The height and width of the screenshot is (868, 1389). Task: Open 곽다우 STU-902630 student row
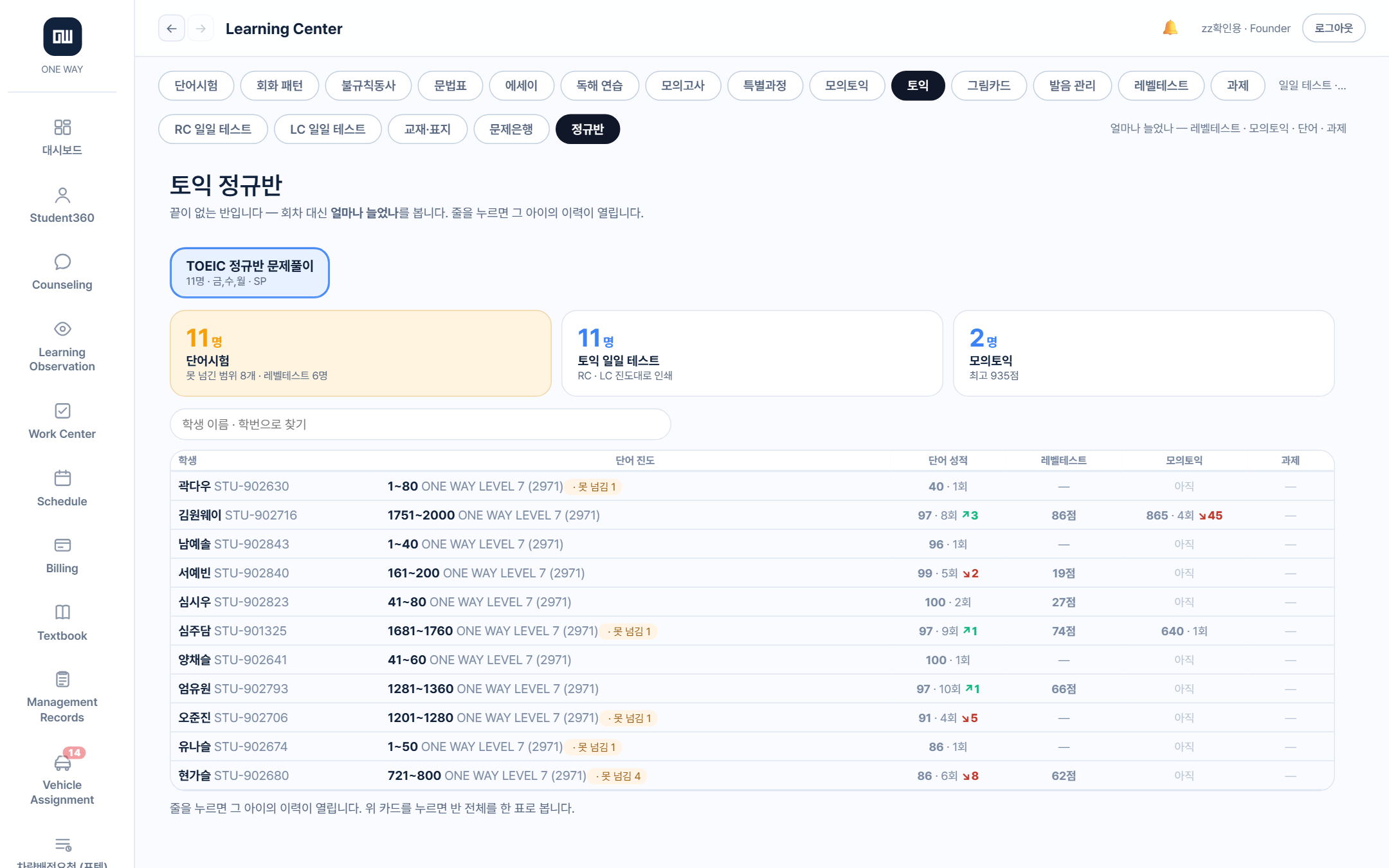(x=752, y=487)
